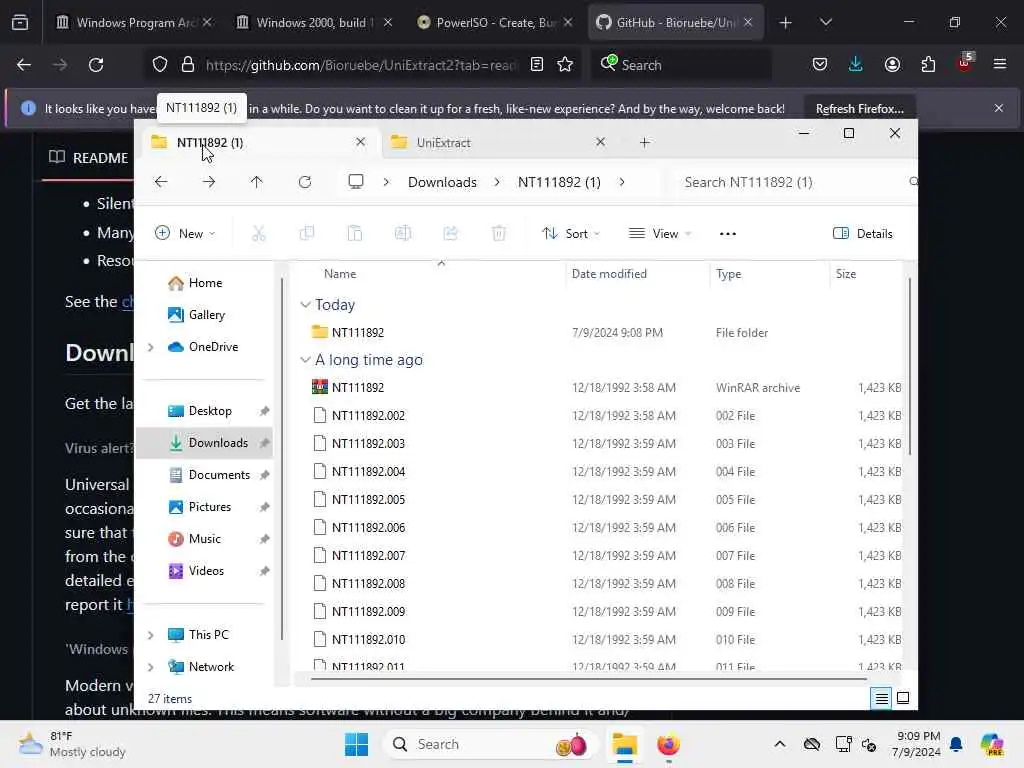
Task: Click the Paste clipboard icon in Explorer toolbar
Action: click(355, 234)
